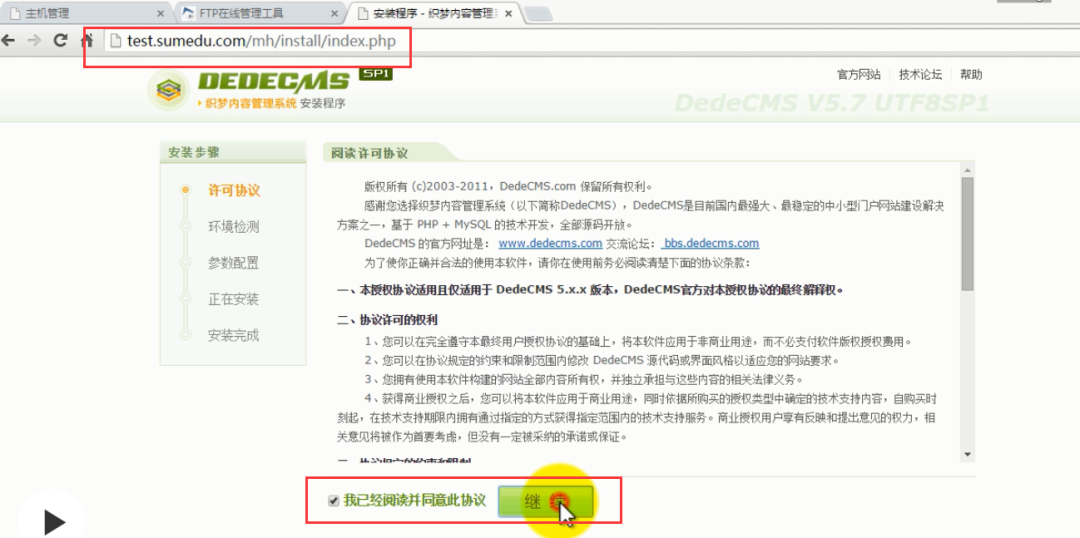Toggle the 我已经阅读并同意此协议 checkbox
The image size is (1080, 538).
333,500
